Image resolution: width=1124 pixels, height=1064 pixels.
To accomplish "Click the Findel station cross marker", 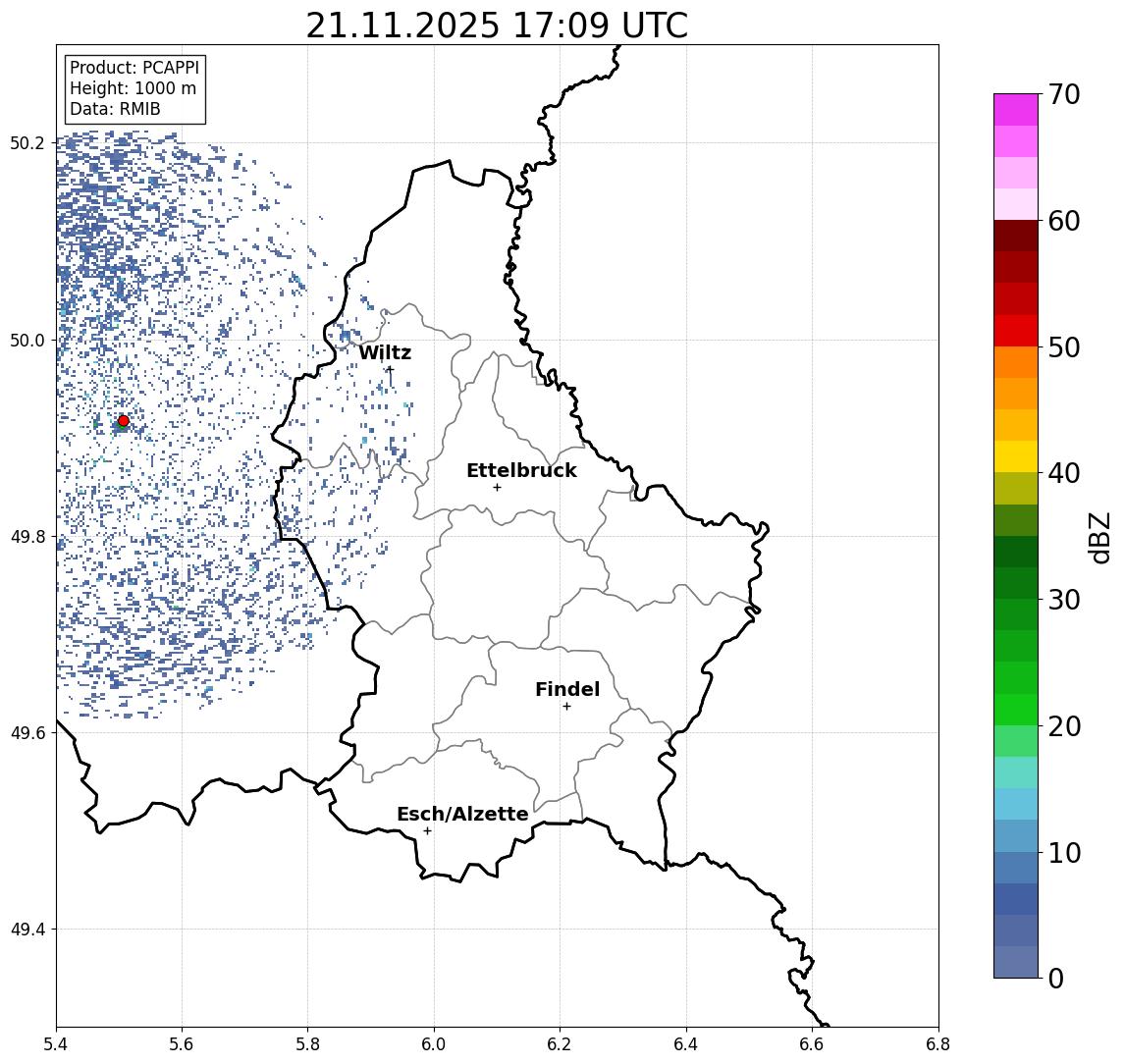I will tap(566, 707).
